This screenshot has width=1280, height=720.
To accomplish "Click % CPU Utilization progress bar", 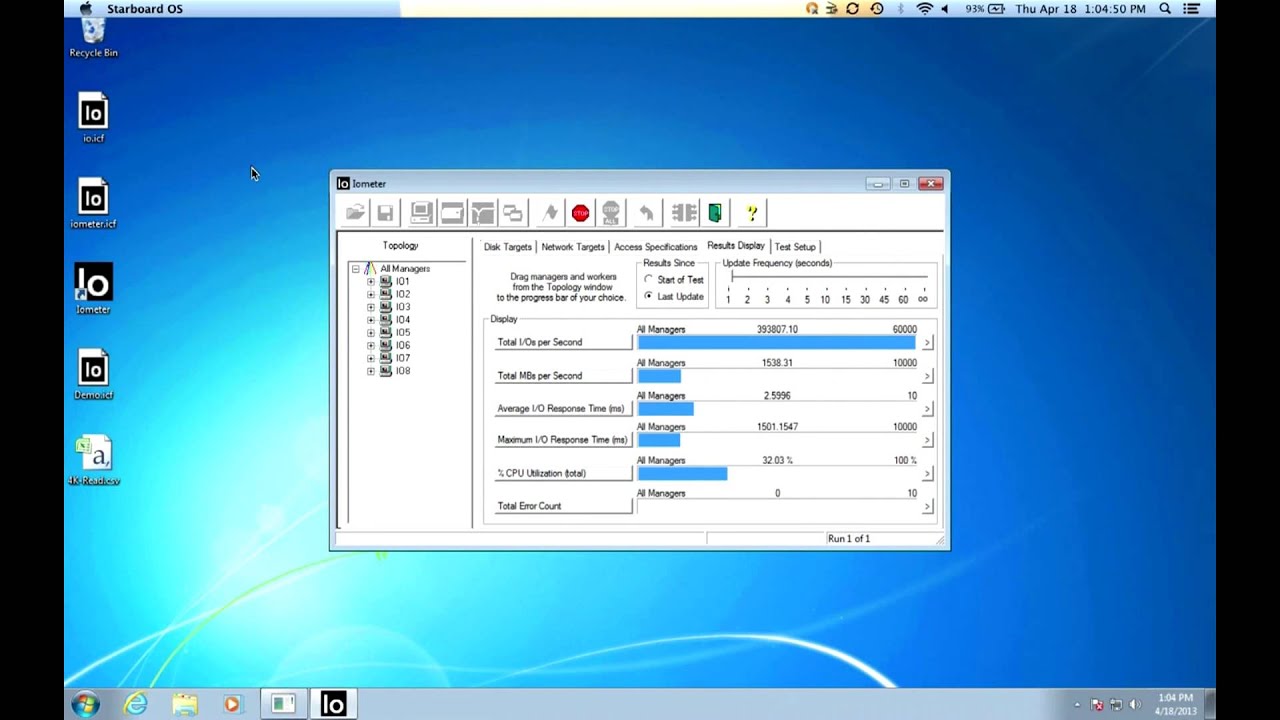I will click(x=778, y=473).
